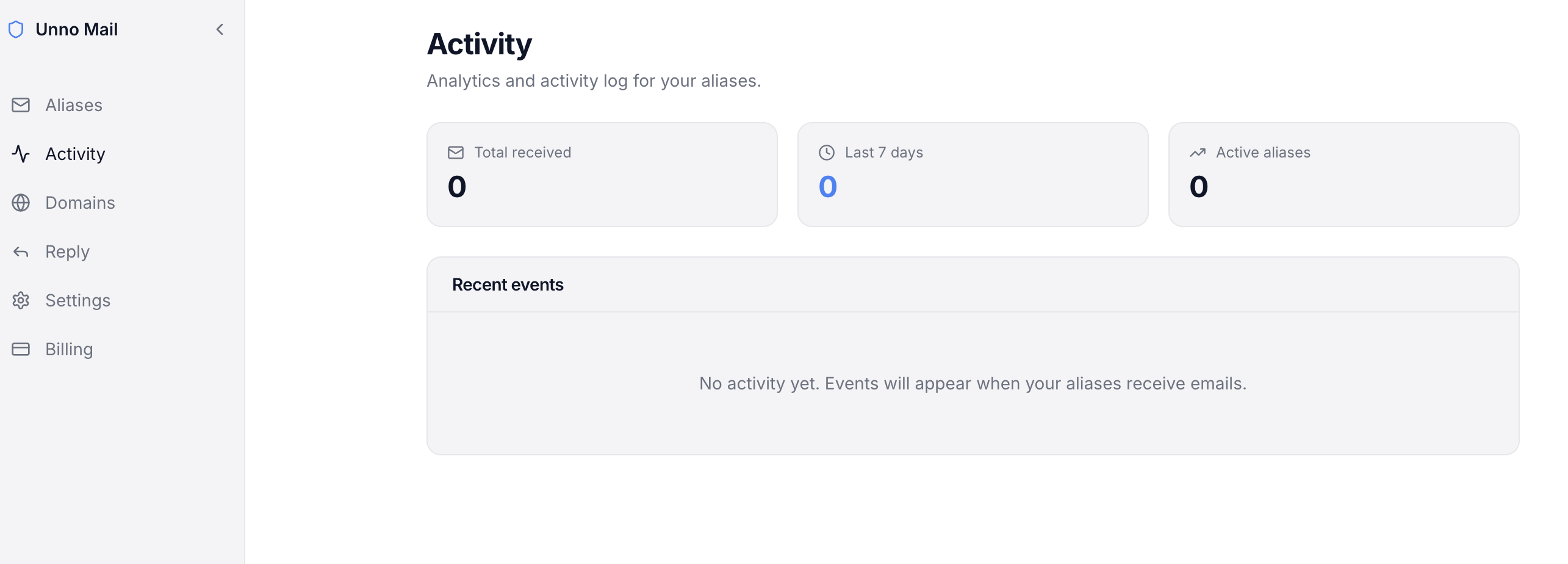
Task: Click the Unno Mail brand name
Action: coord(76,29)
